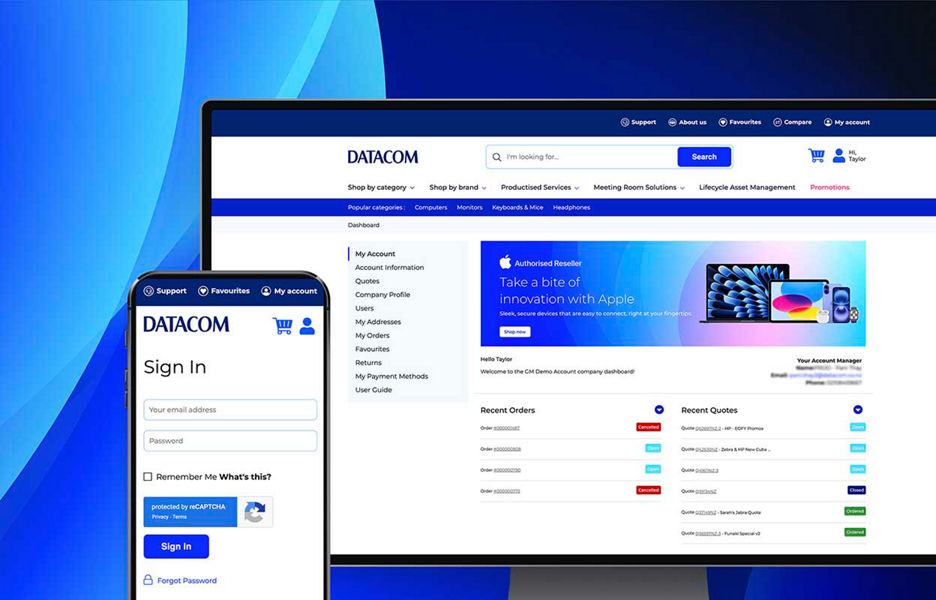Screen dimensions: 936x600
Task: Click the Support headset icon on desktop top bar
Action: coord(624,122)
